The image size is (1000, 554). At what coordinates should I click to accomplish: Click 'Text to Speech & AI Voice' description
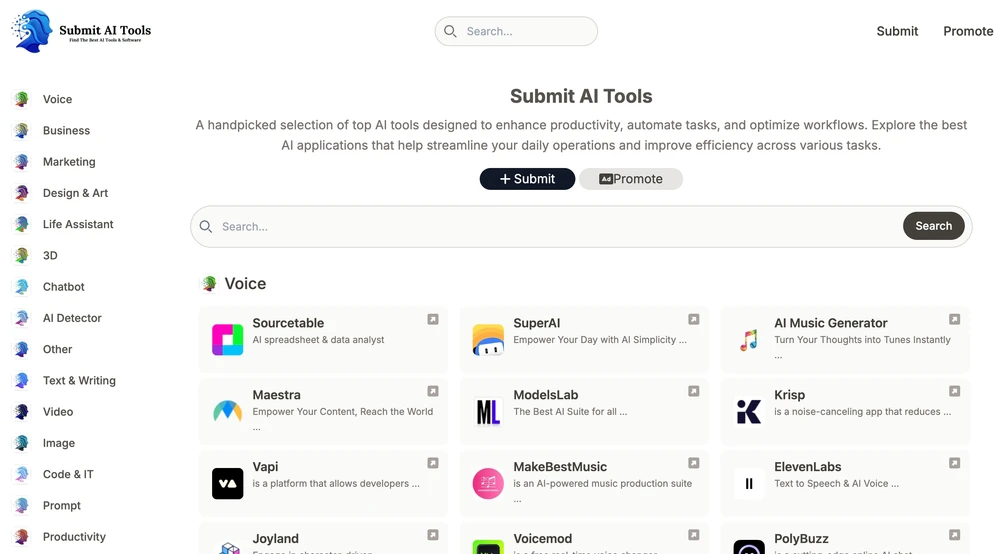pyautogui.click(x=837, y=483)
